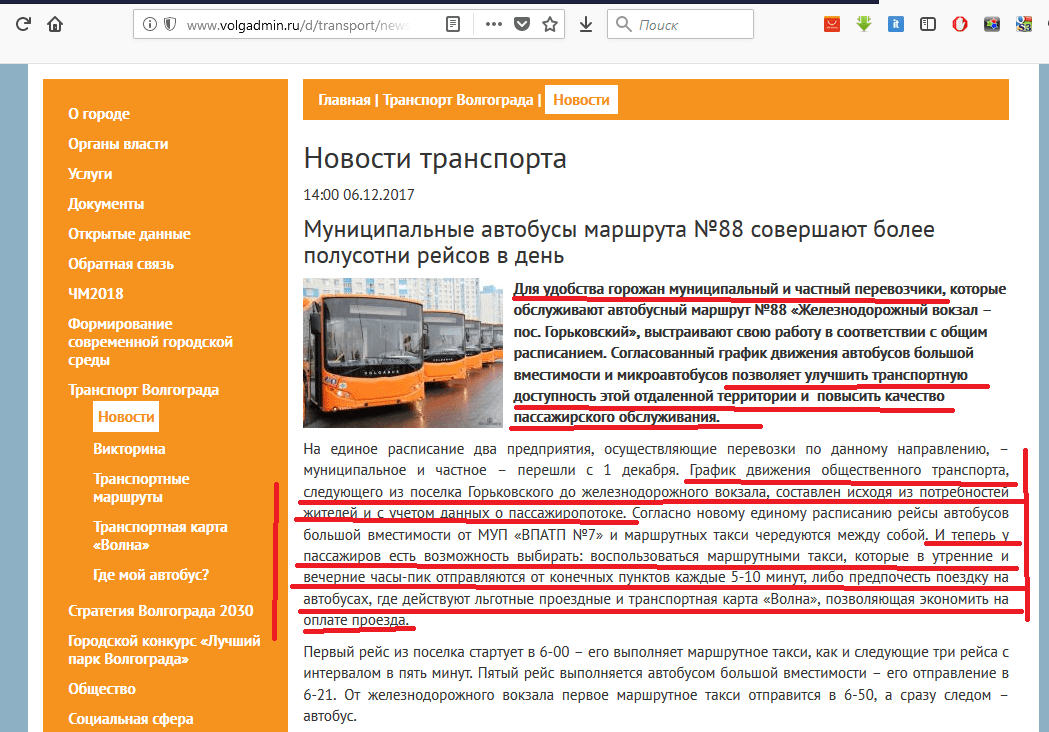Open 'Открытые данные' sidebar menu item

(129, 234)
